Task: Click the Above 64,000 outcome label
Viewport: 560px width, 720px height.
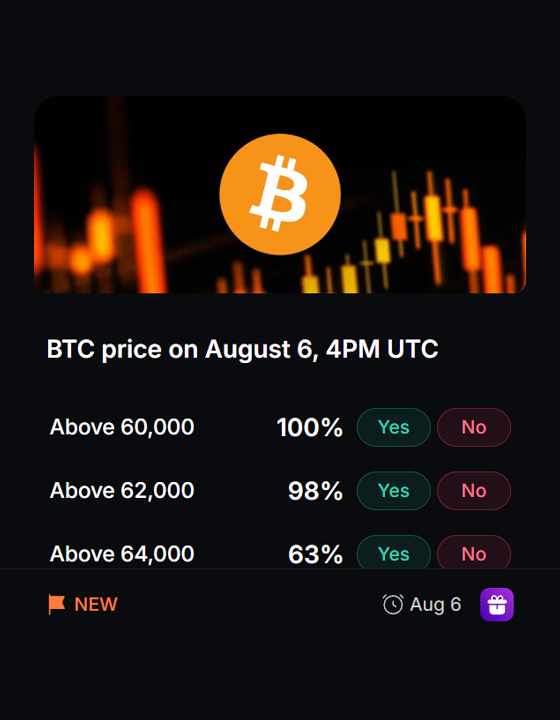Action: (x=122, y=554)
